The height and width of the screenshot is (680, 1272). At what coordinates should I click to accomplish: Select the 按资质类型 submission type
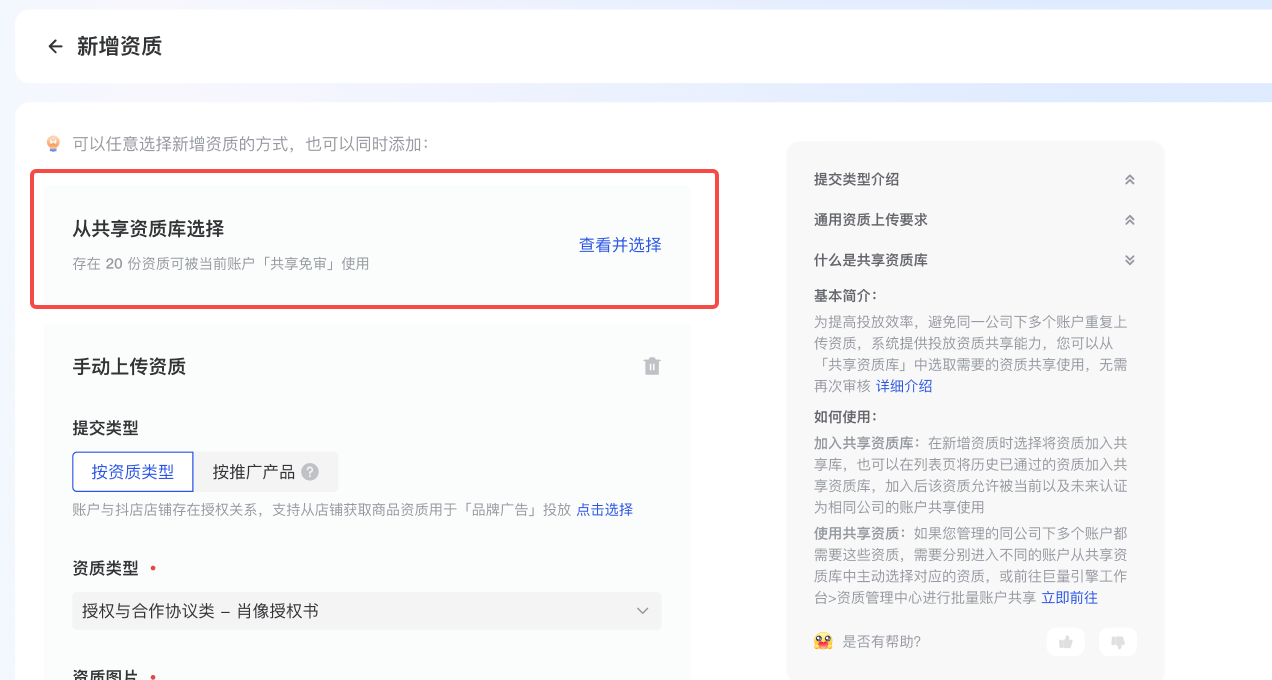[133, 472]
